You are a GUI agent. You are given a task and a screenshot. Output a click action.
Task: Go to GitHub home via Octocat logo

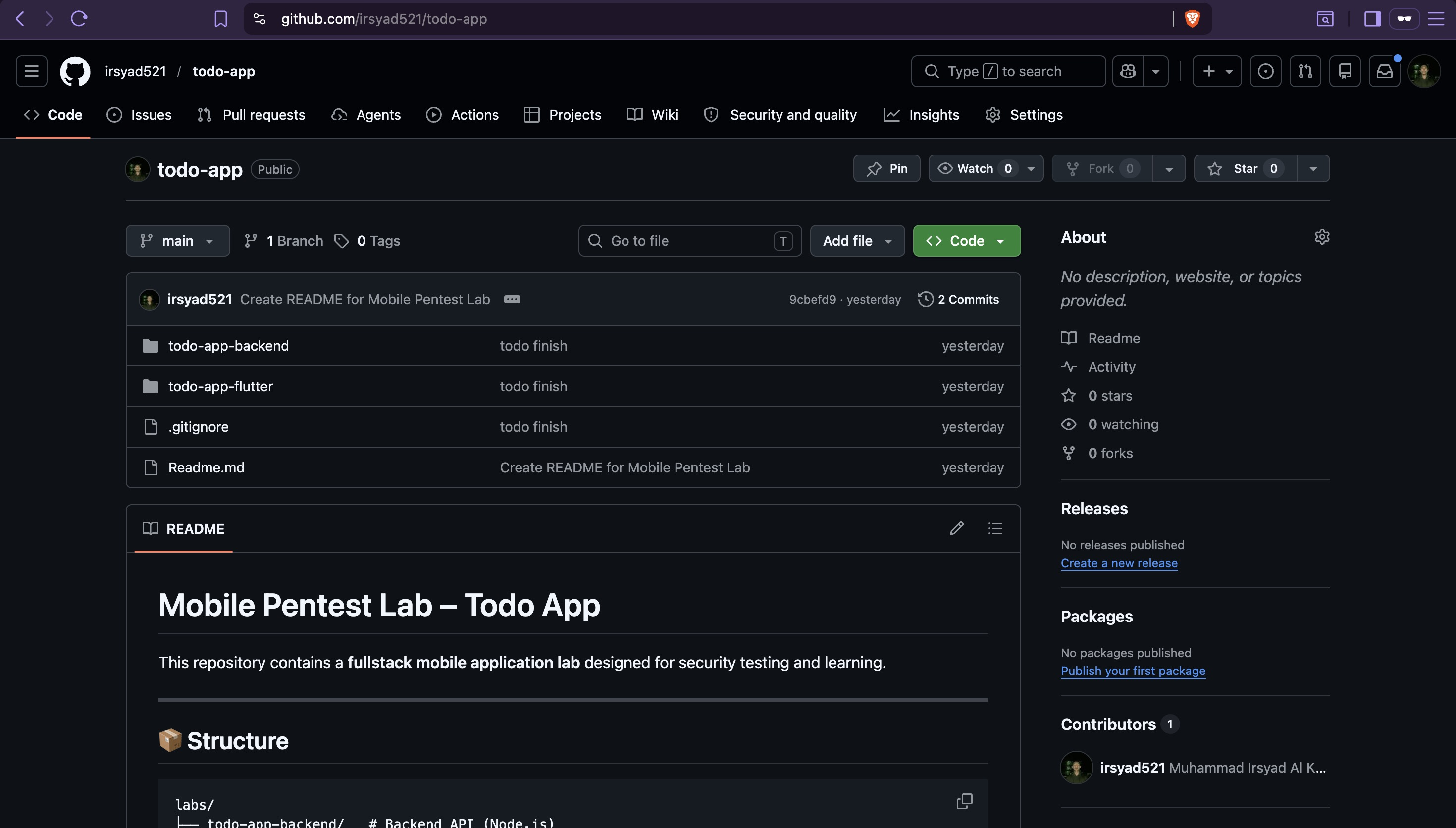click(75, 71)
